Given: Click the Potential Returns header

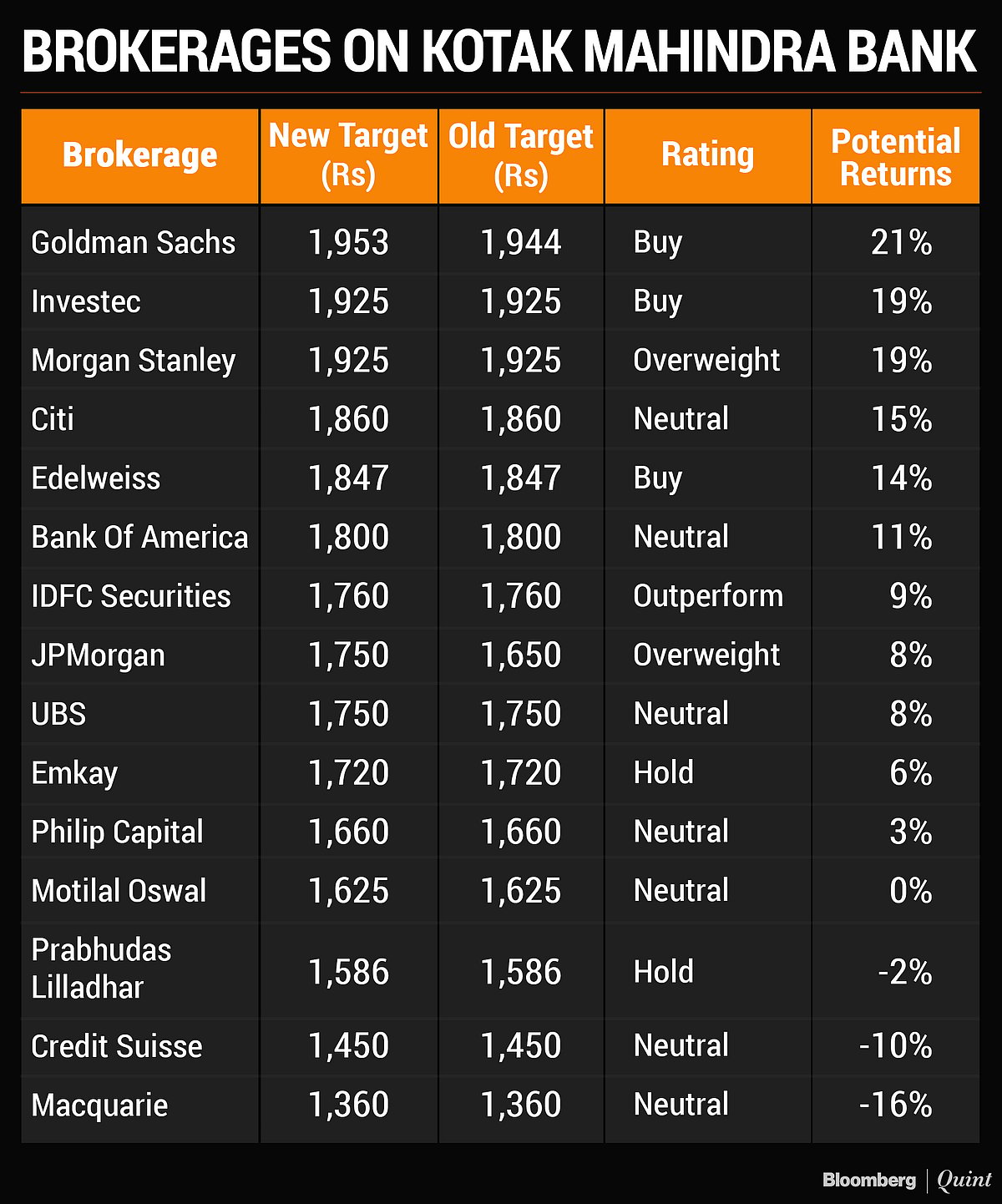Looking at the screenshot, I should click(x=895, y=158).
